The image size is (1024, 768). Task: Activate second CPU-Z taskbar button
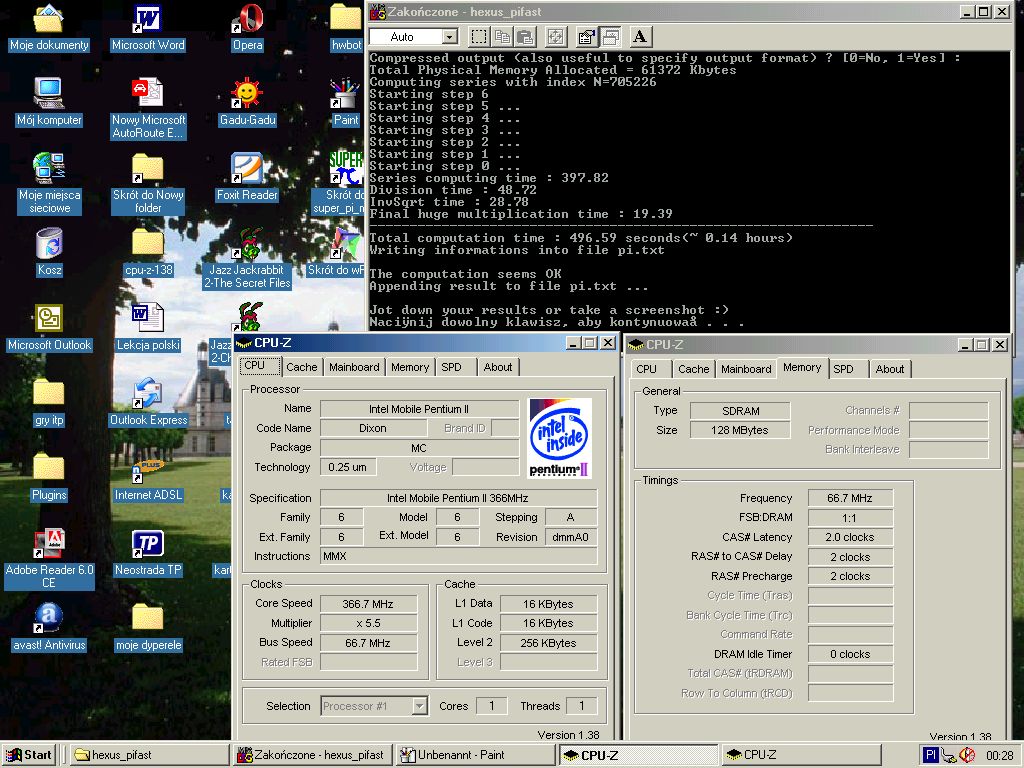(x=802, y=755)
